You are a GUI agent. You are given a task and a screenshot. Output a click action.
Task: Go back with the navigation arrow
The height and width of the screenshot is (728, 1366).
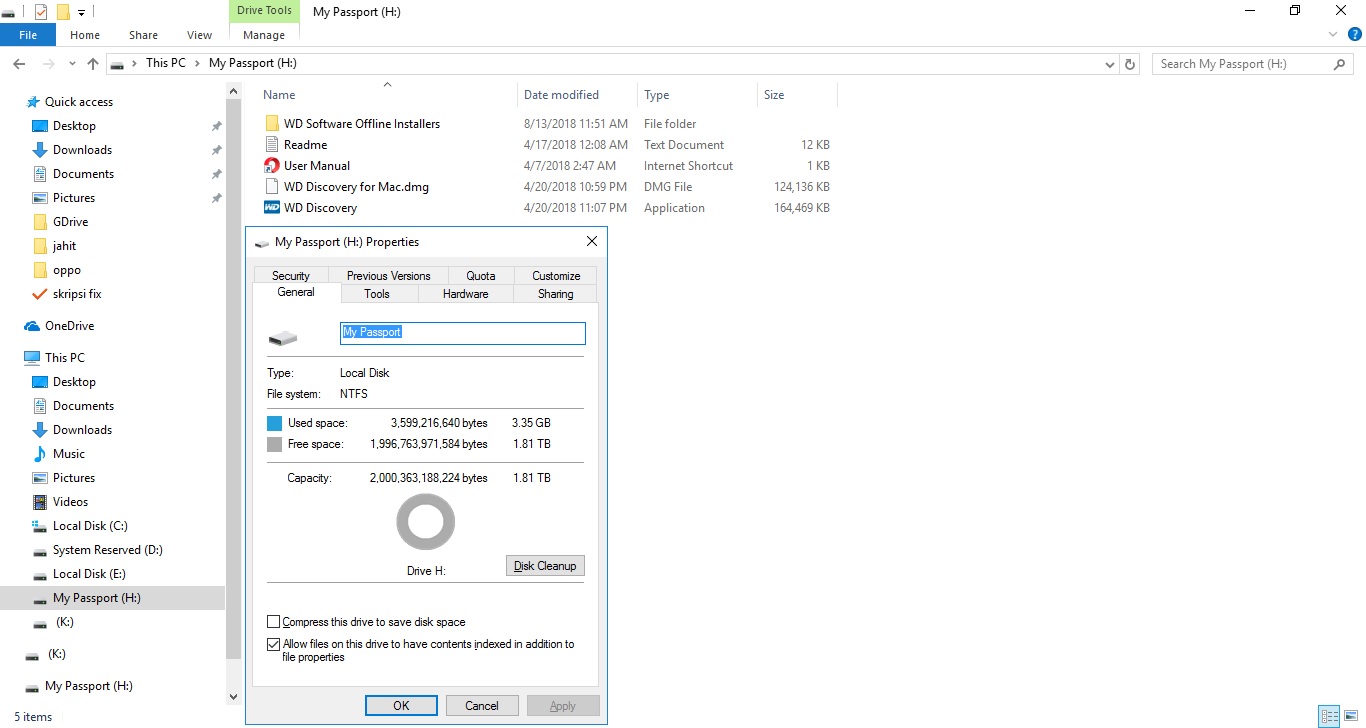point(19,64)
